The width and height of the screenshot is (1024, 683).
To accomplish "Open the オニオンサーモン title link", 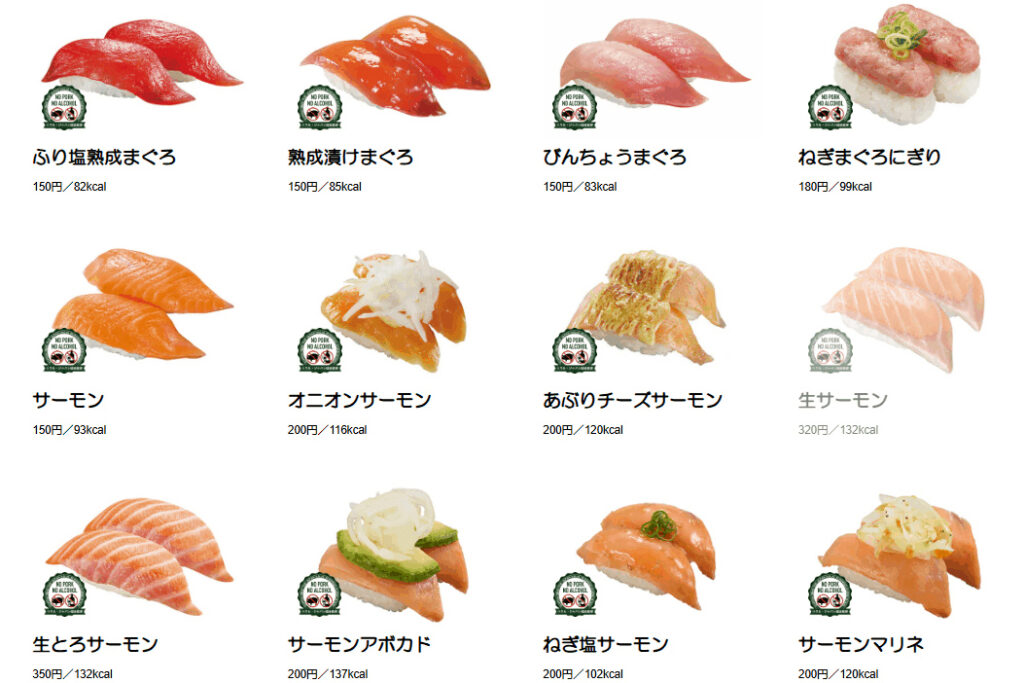I will tap(359, 400).
